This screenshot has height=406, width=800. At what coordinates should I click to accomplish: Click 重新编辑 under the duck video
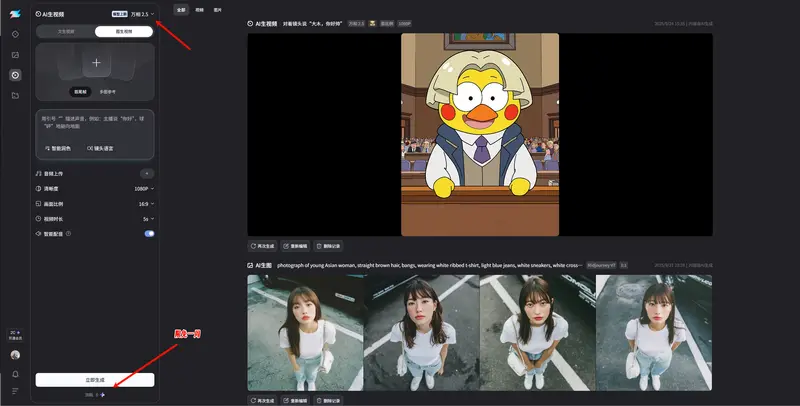(x=295, y=246)
